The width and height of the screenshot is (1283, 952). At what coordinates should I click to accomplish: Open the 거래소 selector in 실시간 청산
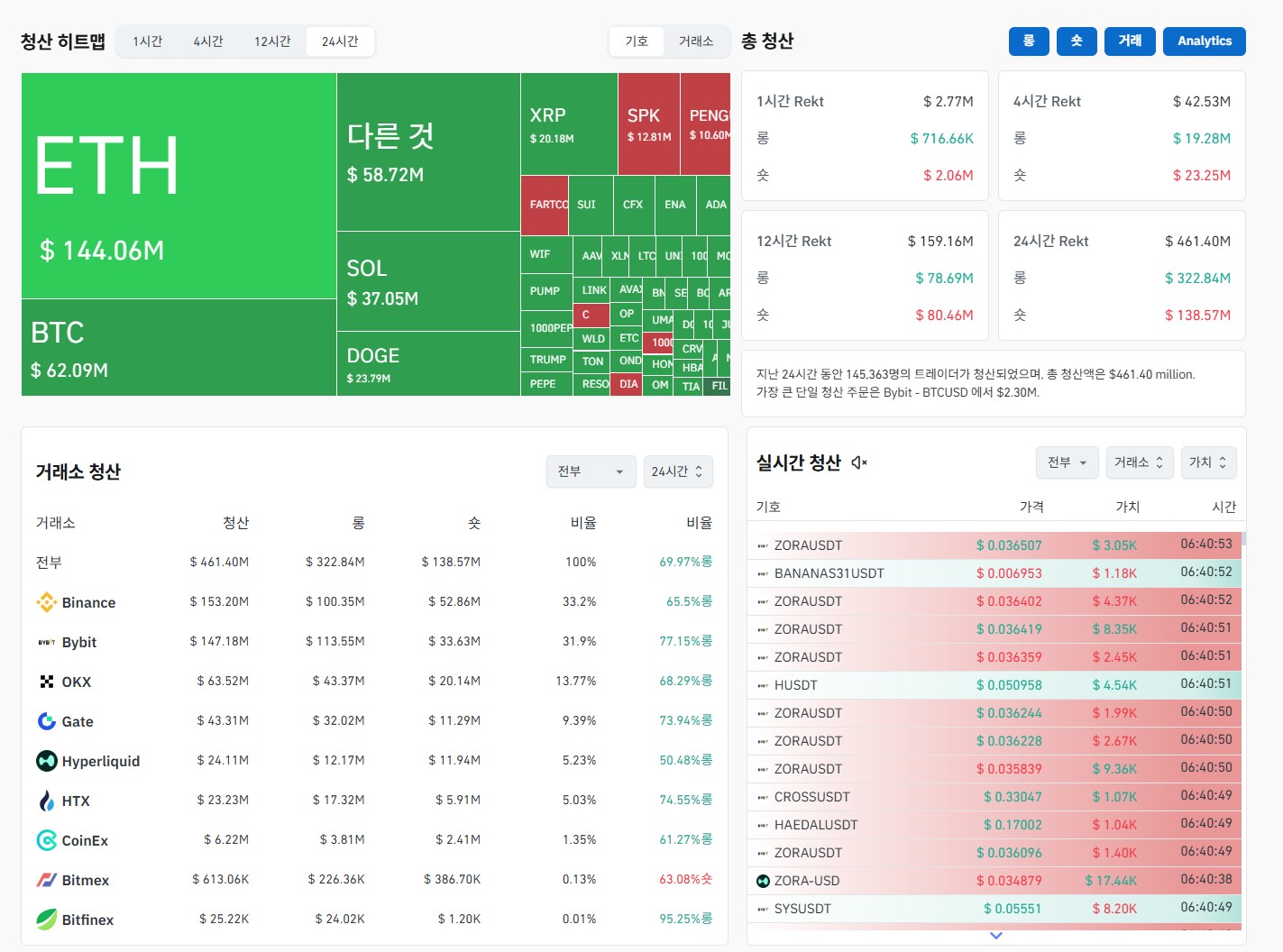click(1140, 462)
